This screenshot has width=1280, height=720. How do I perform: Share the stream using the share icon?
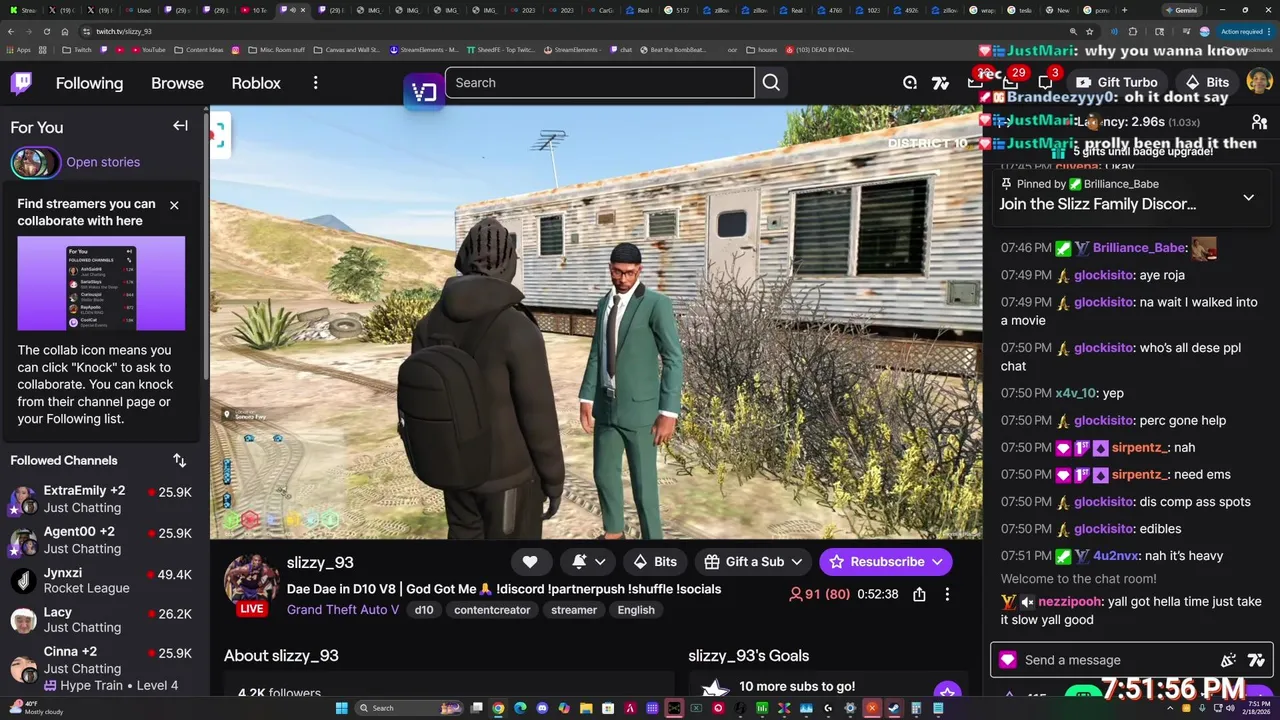click(919, 594)
